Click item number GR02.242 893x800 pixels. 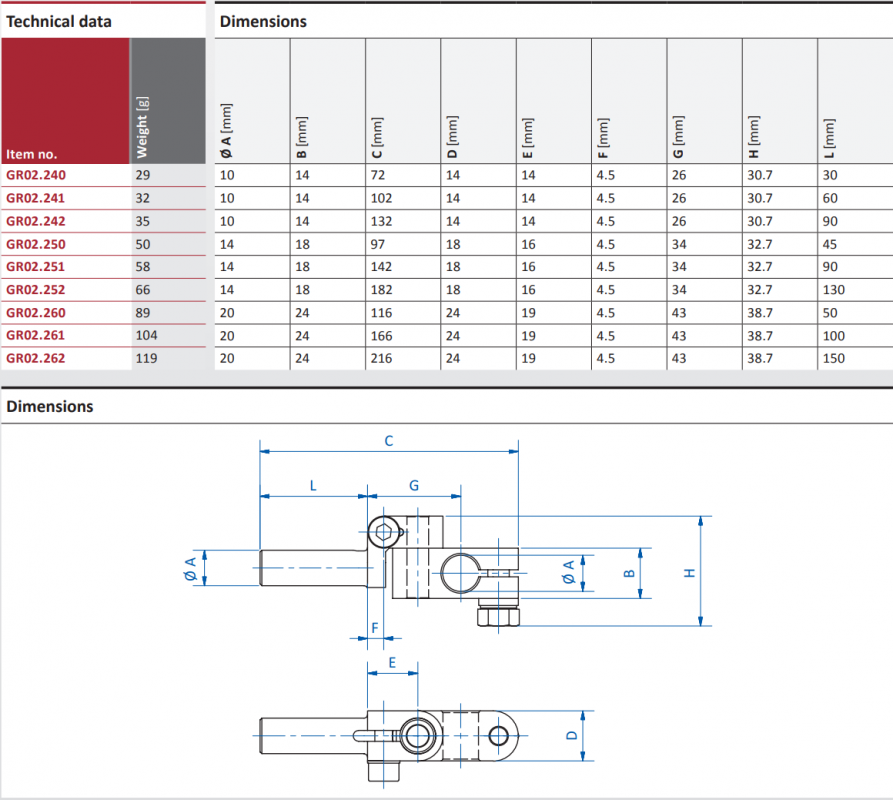(36, 221)
